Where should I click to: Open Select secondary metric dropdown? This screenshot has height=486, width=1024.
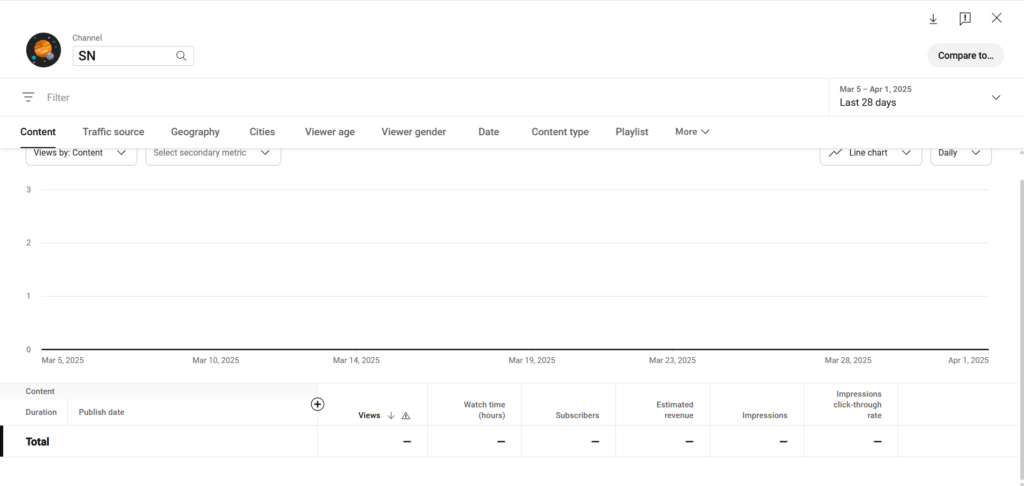(x=212, y=153)
